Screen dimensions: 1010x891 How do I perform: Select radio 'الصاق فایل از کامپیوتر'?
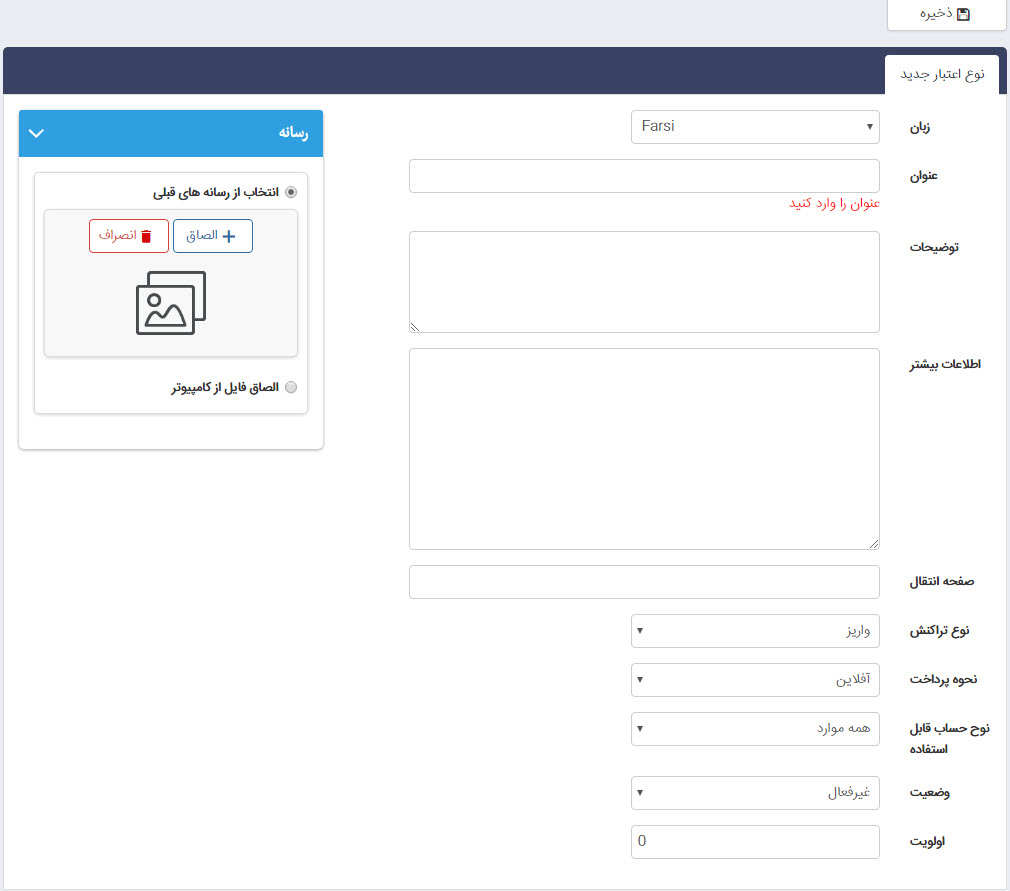click(291, 387)
